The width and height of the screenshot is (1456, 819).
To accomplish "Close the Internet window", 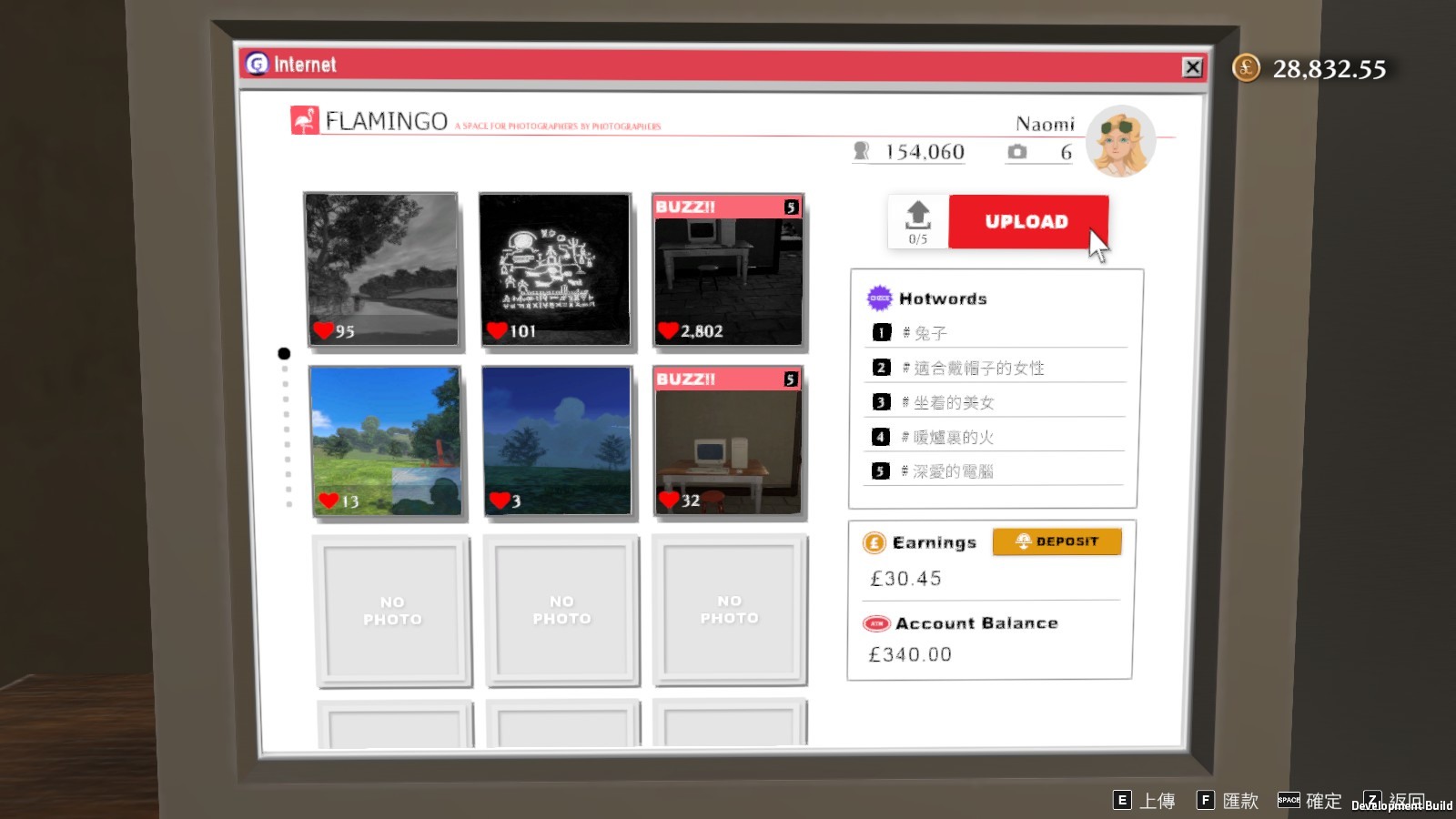I will (x=1192, y=67).
